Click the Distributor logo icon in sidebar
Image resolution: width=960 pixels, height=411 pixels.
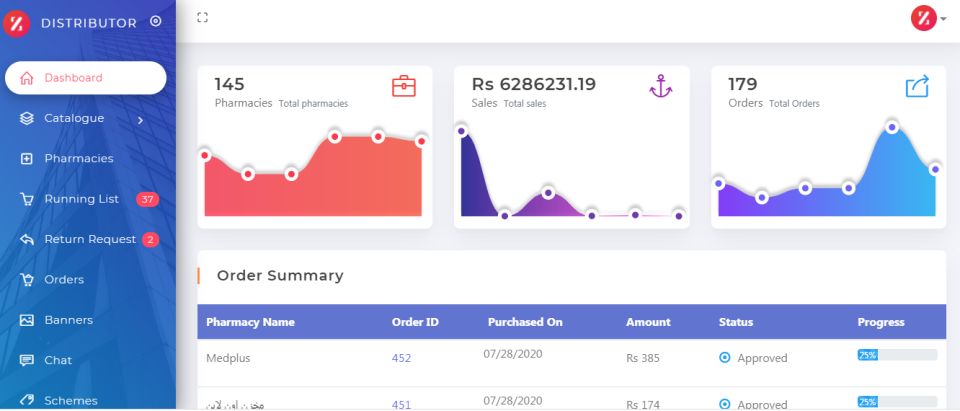click(18, 22)
